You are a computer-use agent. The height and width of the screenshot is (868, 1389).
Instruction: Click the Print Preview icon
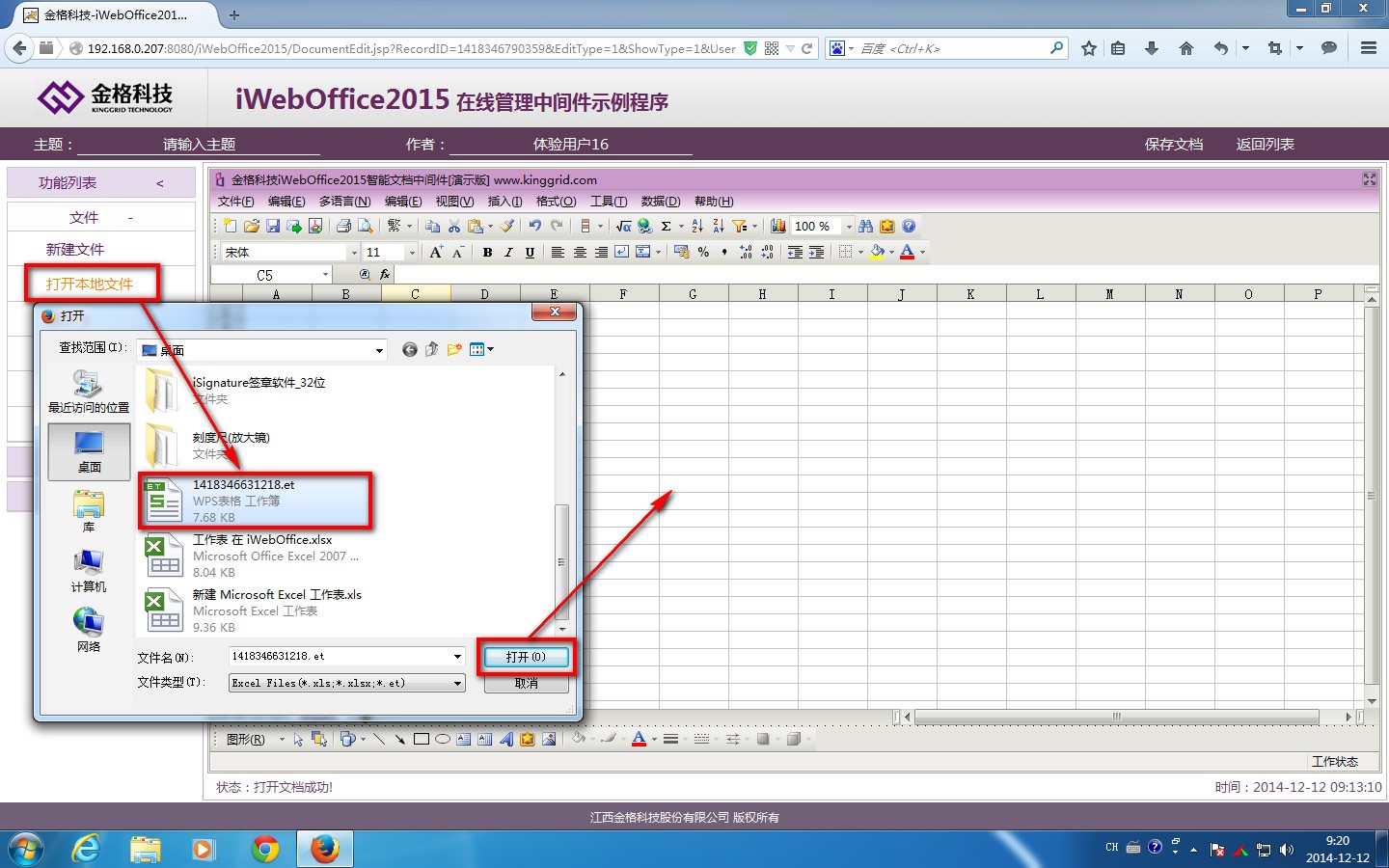[365, 226]
